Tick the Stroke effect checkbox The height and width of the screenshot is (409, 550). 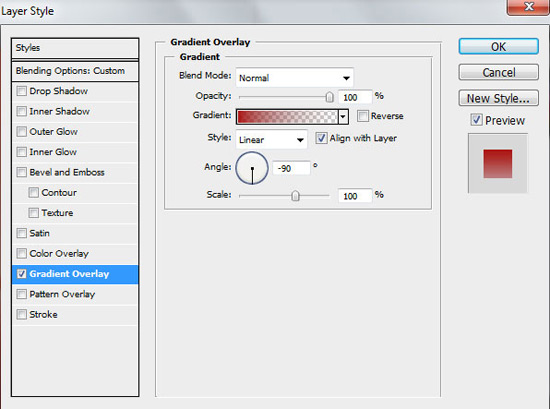click(22, 314)
